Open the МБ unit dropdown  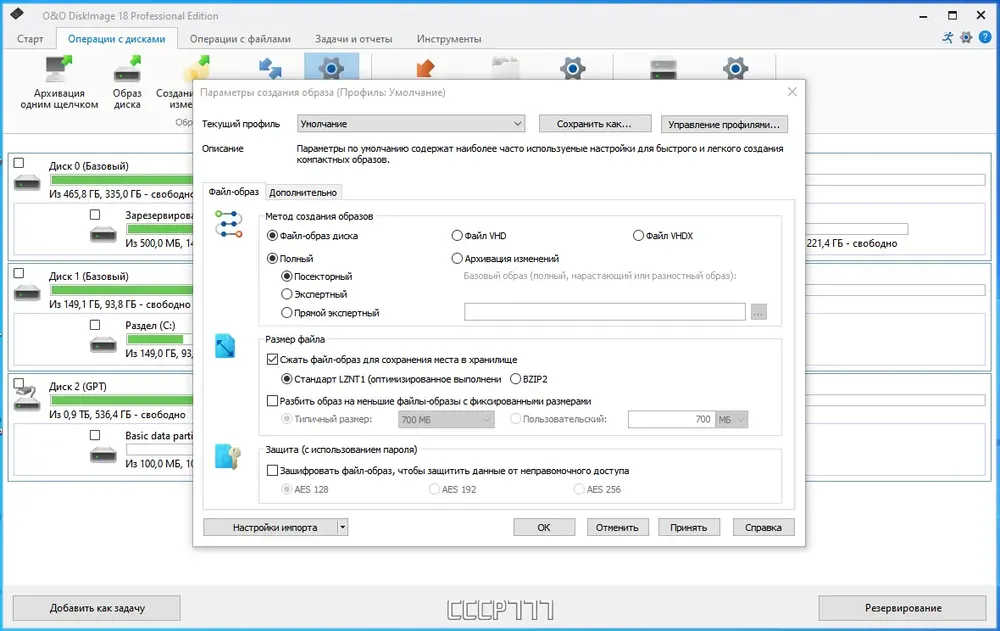pyautogui.click(x=732, y=419)
